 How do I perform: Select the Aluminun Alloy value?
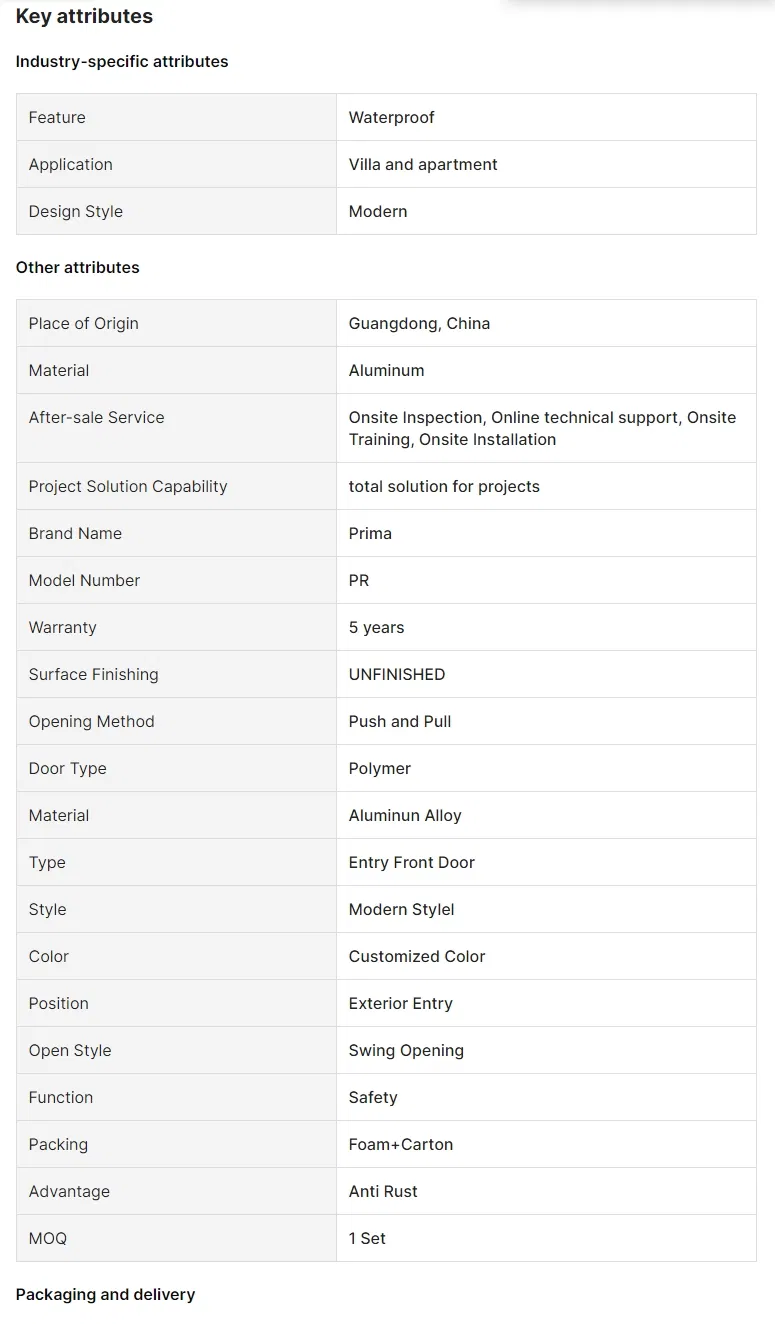click(x=405, y=815)
